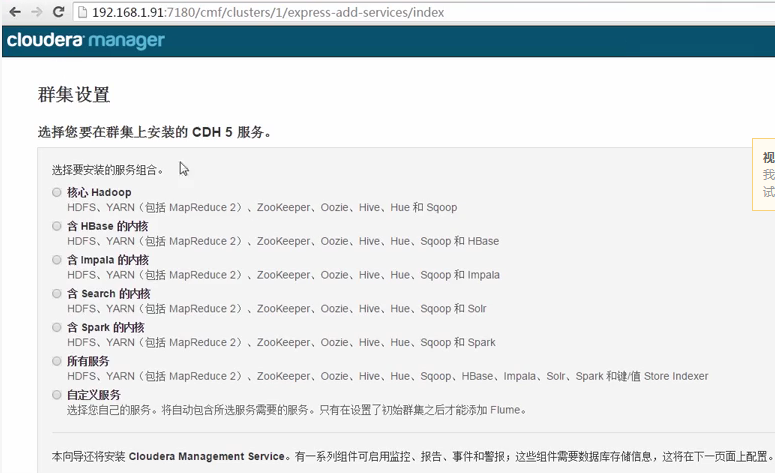Choose the 所有服务 radio button
775x473 pixels.
click(57, 361)
